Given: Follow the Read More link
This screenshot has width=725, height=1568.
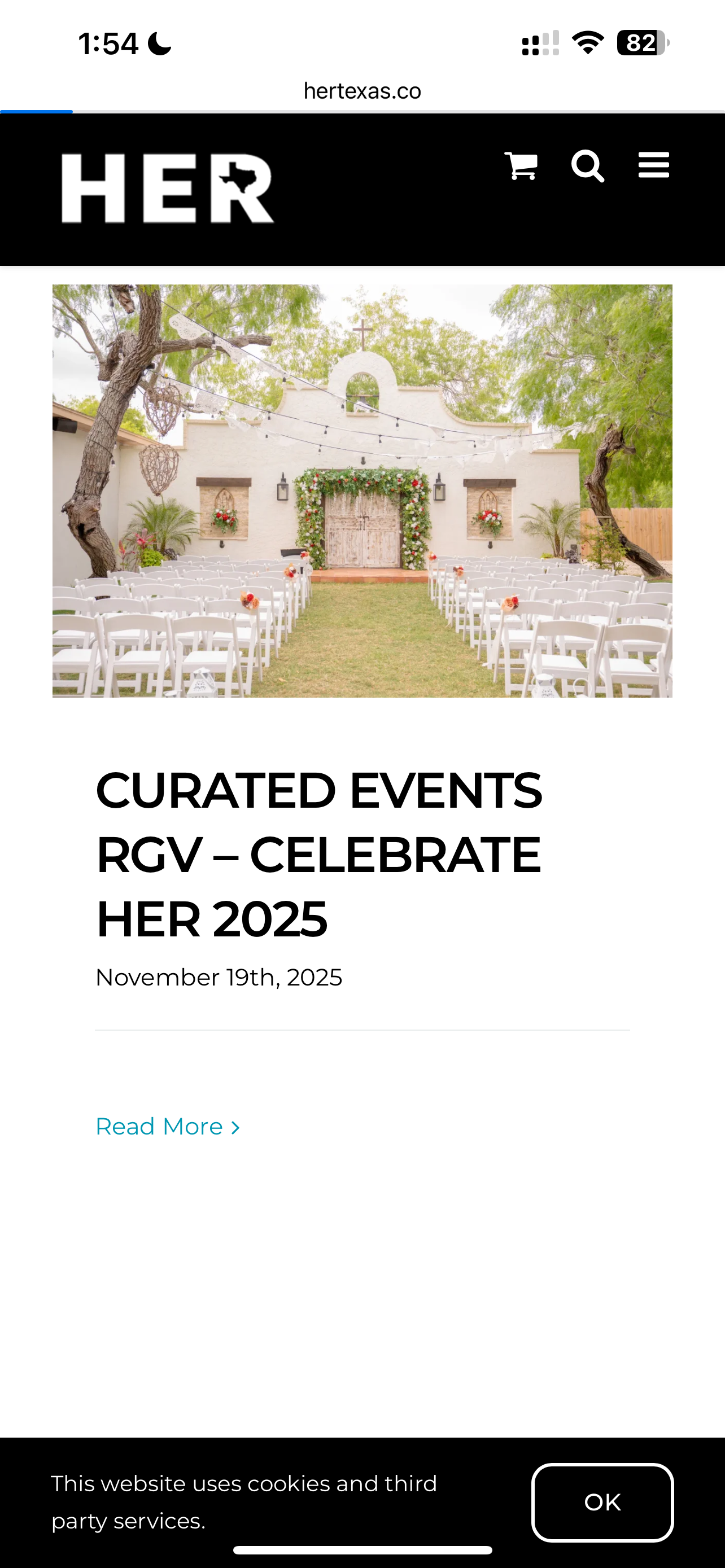Looking at the screenshot, I should [159, 1127].
